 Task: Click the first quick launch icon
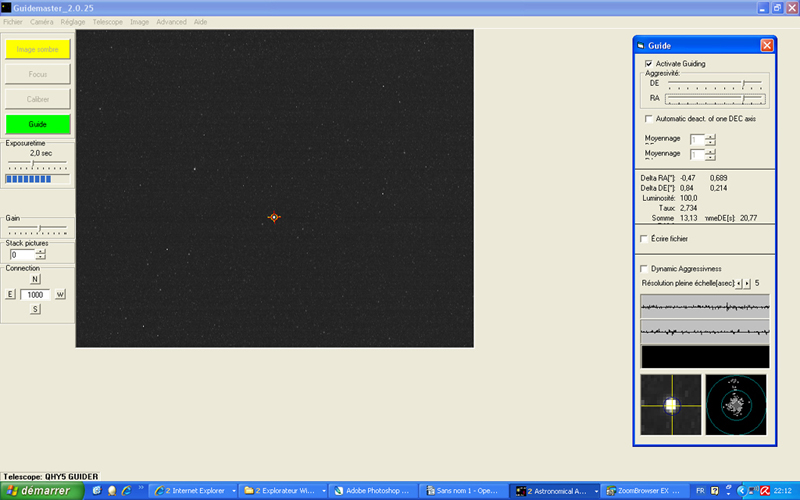(x=96, y=491)
